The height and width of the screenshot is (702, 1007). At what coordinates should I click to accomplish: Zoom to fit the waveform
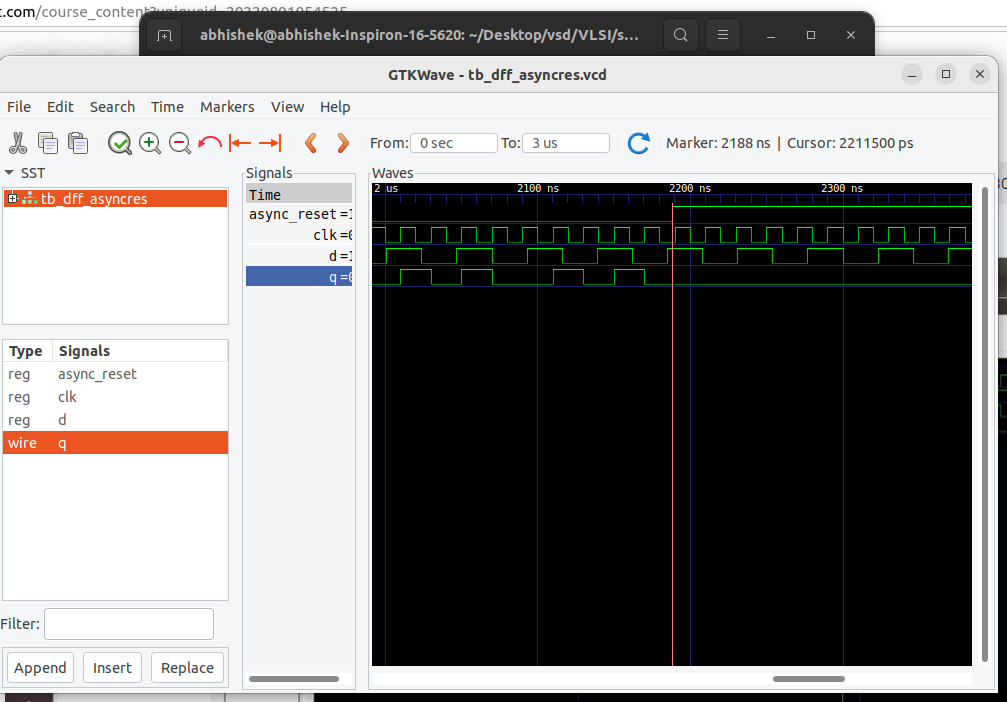[120, 143]
